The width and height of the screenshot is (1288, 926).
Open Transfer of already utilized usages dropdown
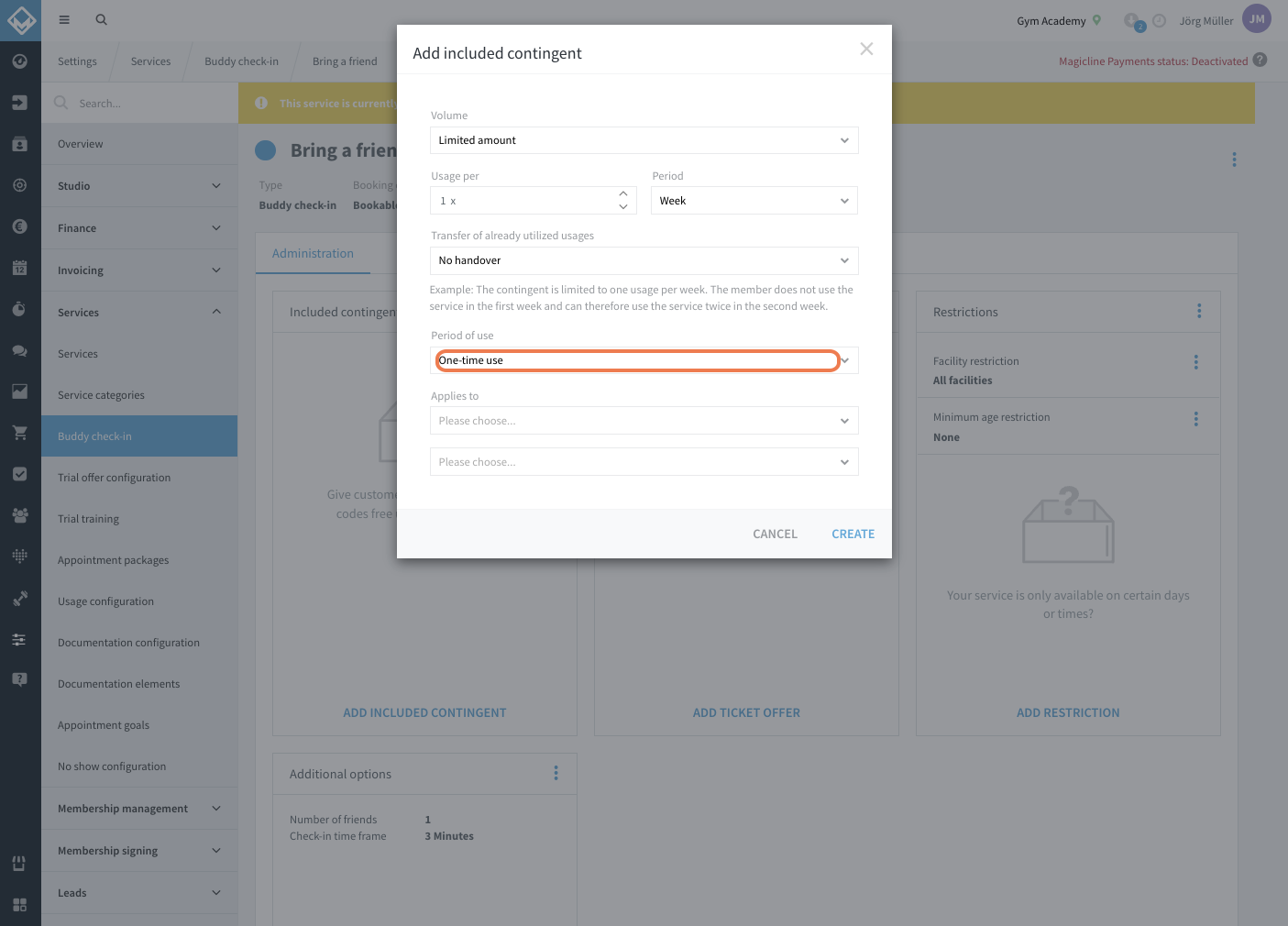(x=644, y=260)
